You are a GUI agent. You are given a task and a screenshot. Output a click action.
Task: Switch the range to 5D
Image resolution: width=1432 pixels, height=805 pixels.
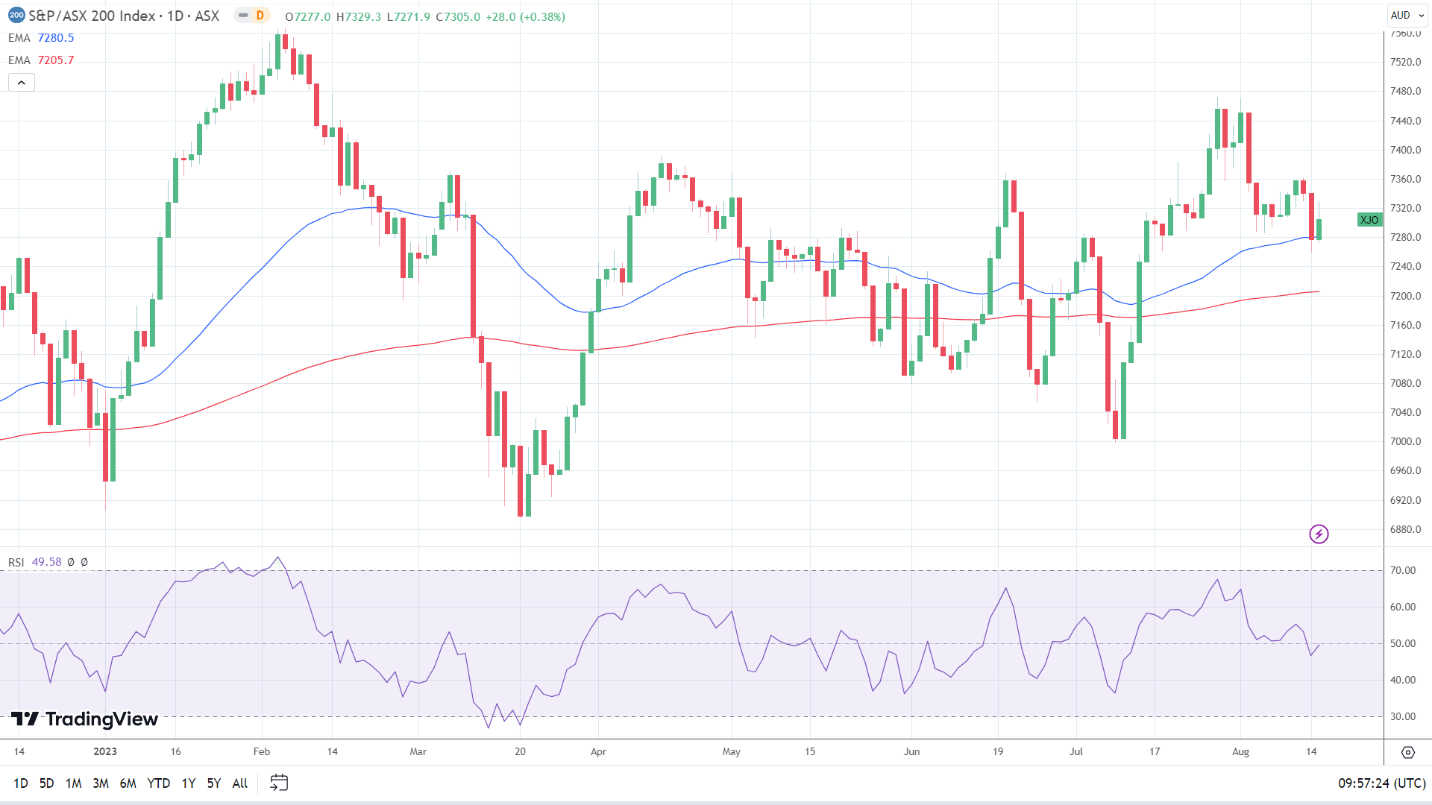[47, 783]
